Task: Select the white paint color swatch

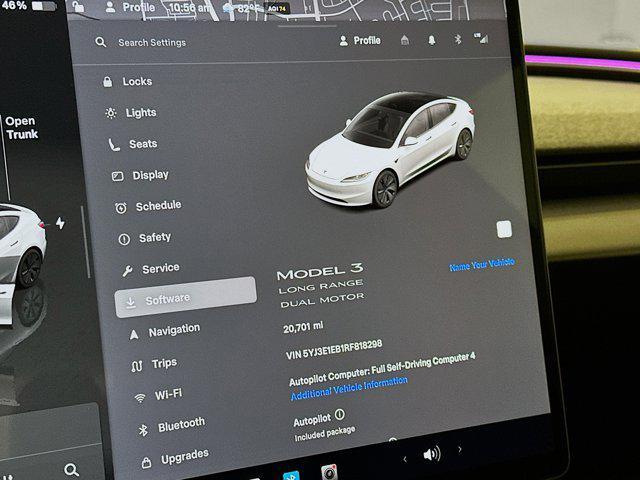Action: coord(504,229)
